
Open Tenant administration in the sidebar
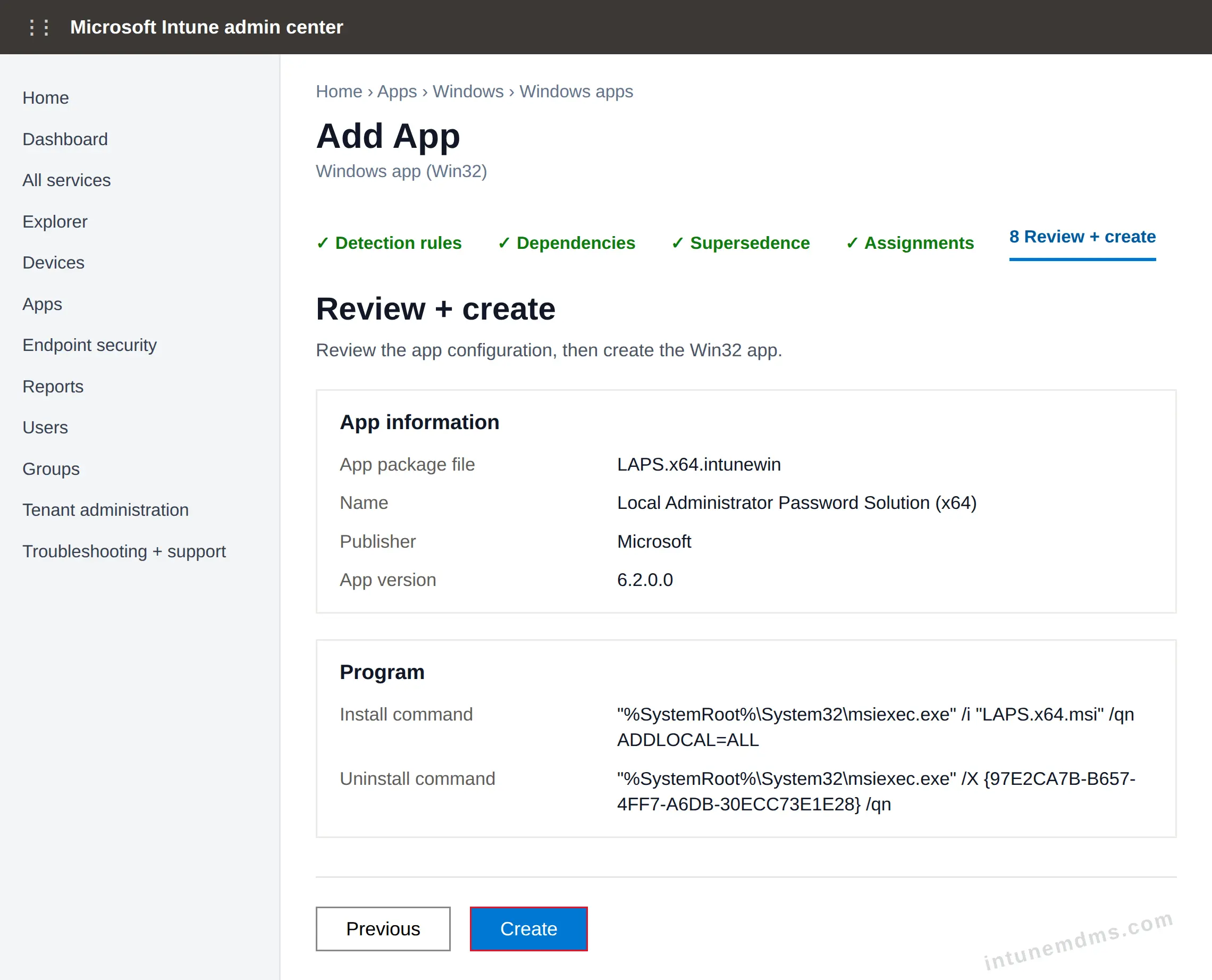105,510
